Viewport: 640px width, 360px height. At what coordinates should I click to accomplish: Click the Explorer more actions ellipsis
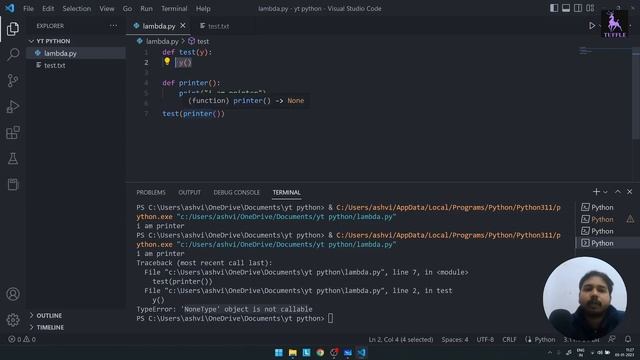pyautogui.click(x=113, y=26)
